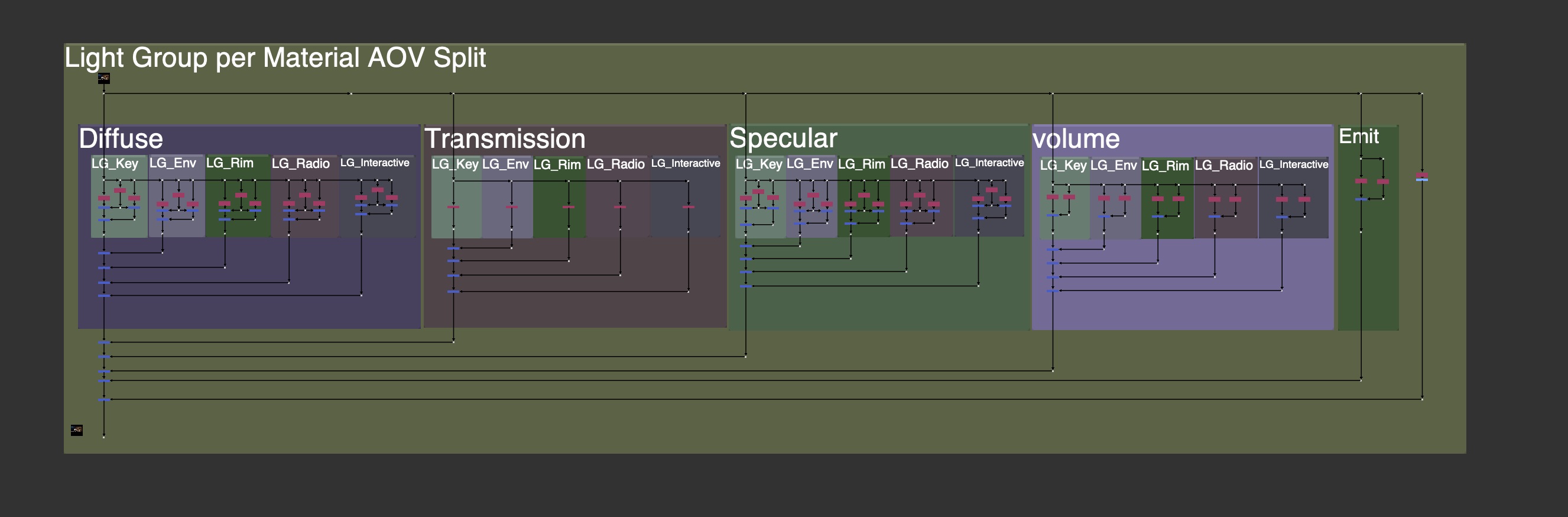The image size is (1568, 517).
Task: Click the blue merge node in Emit backdrop
Action: 1361,199
